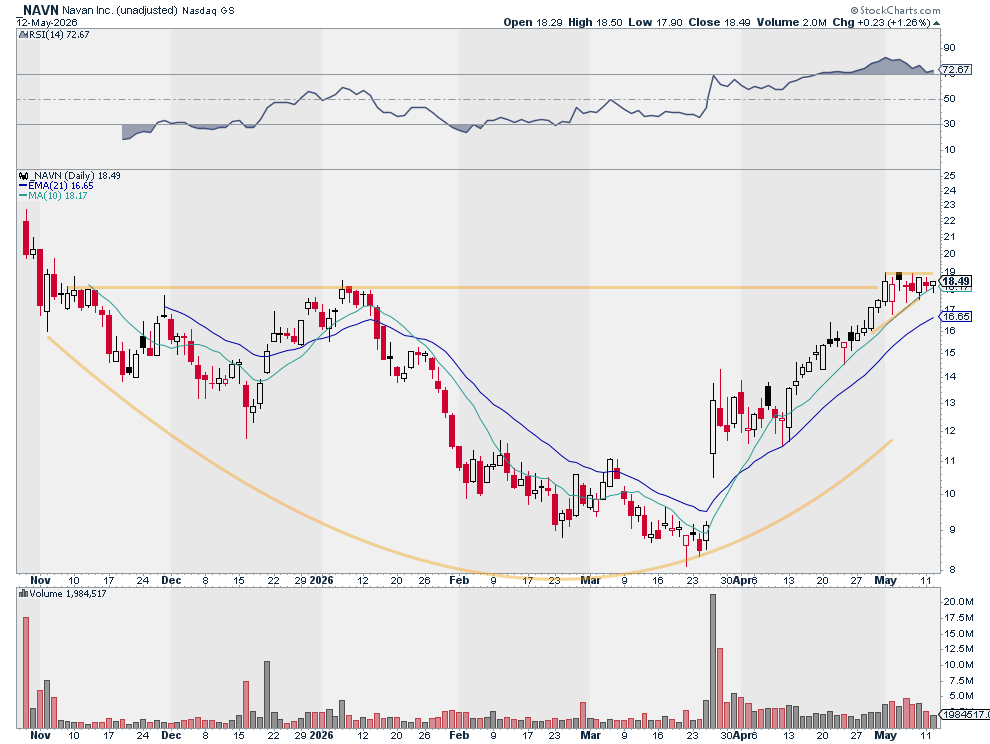
Task: Click the 'Feb' label under the volume panel
Action: [459, 735]
